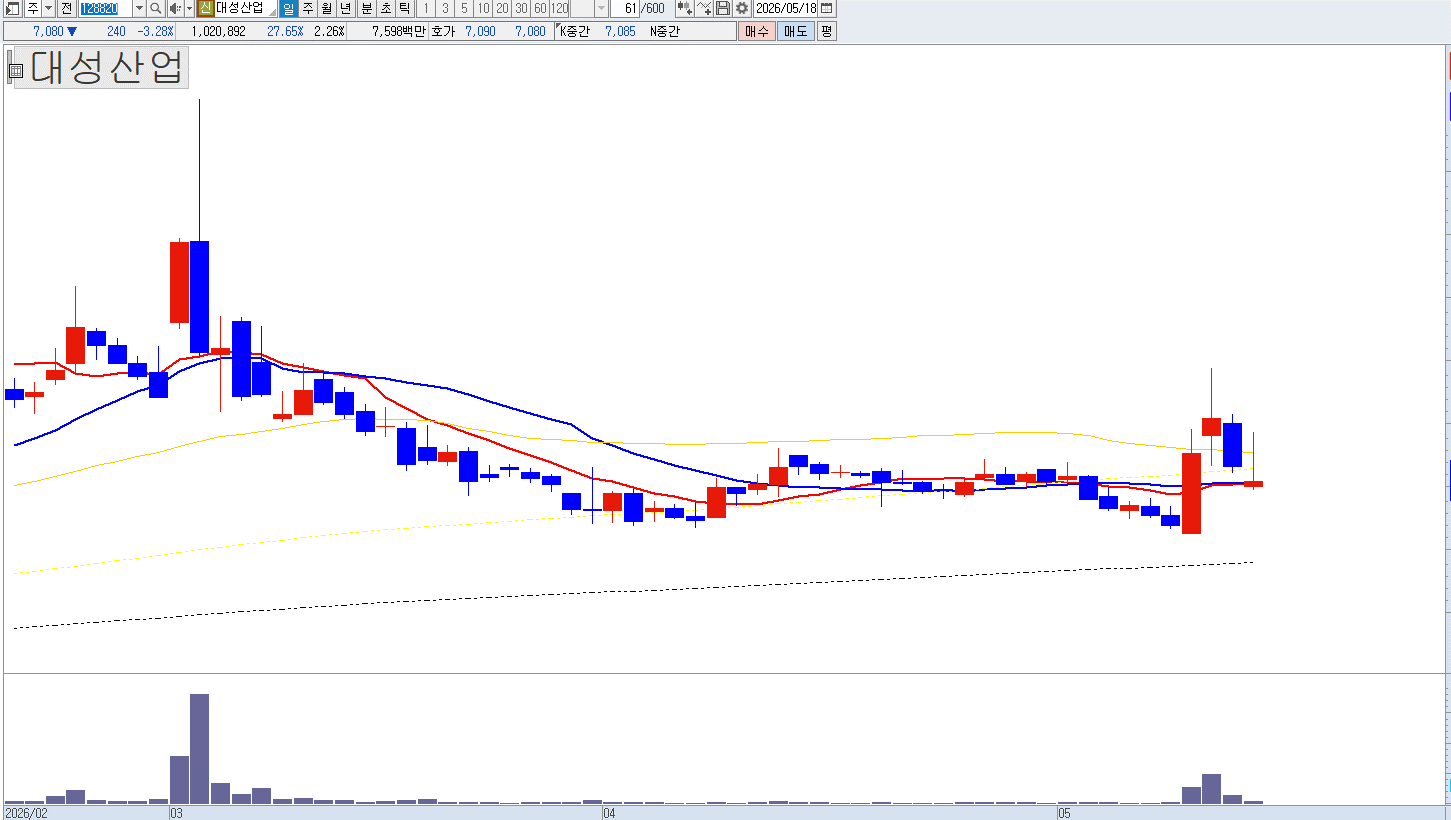
Task: Expand the stock code history dropdown
Action: coord(139,8)
